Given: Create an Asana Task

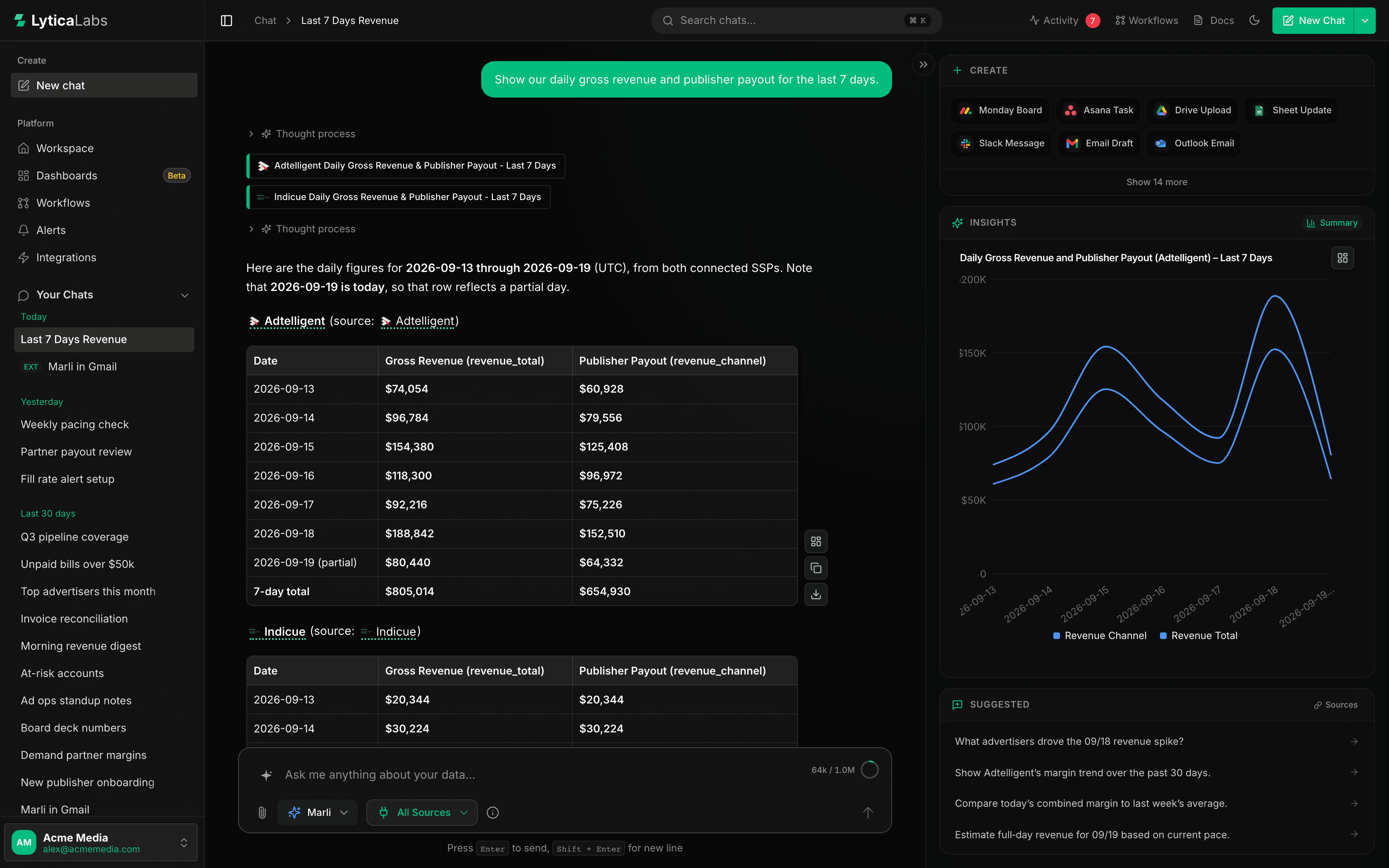Looking at the screenshot, I should point(1098,110).
